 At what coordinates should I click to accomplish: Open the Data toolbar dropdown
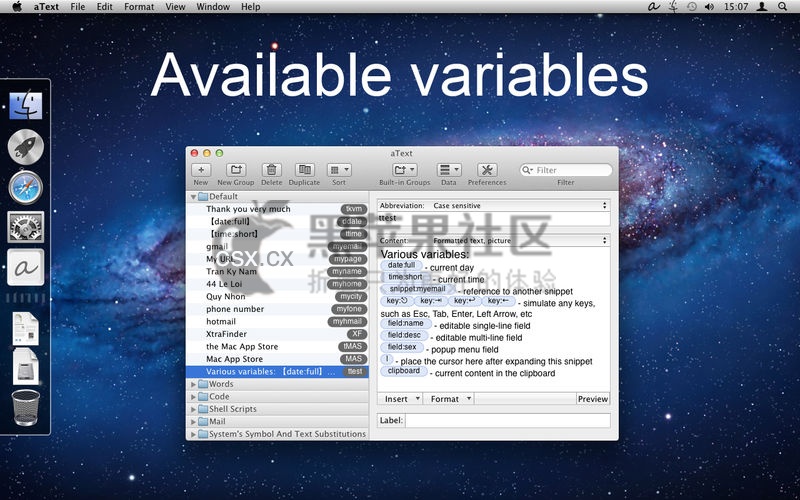(449, 170)
